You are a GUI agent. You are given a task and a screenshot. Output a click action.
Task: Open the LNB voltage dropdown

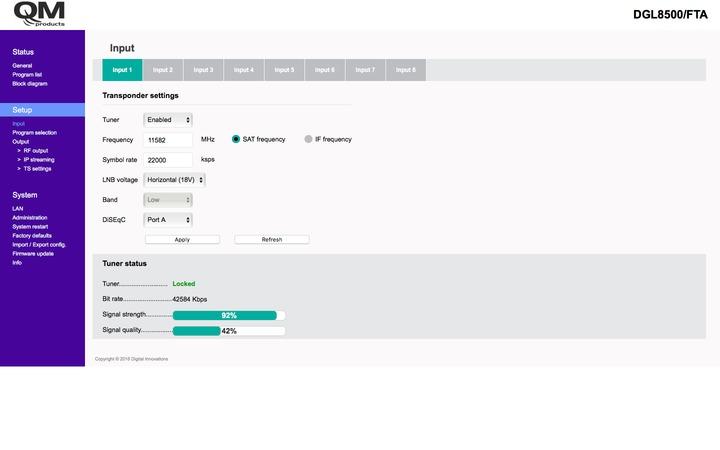click(x=175, y=179)
